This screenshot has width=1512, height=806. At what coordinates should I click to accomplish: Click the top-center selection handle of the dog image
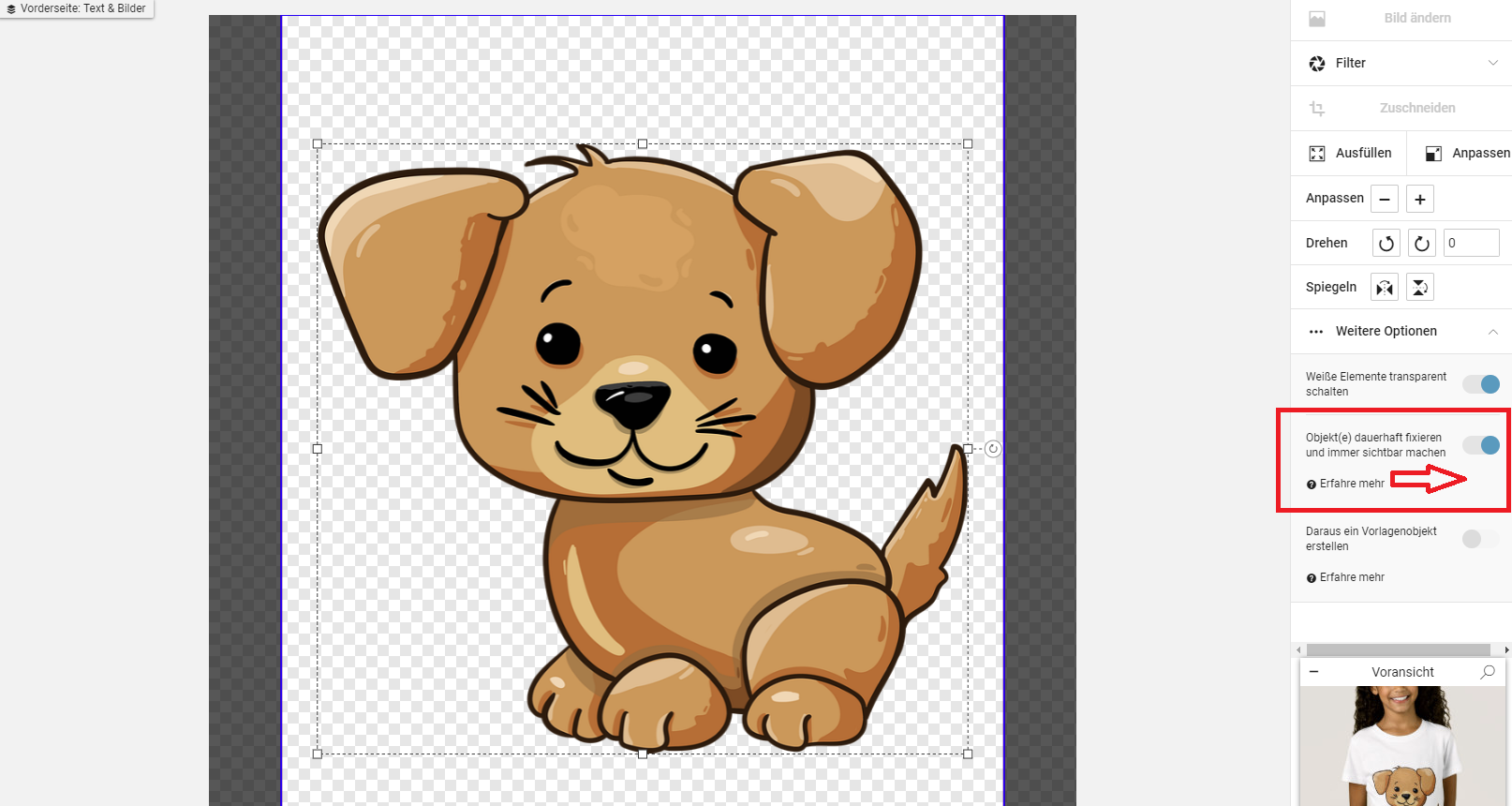click(643, 144)
